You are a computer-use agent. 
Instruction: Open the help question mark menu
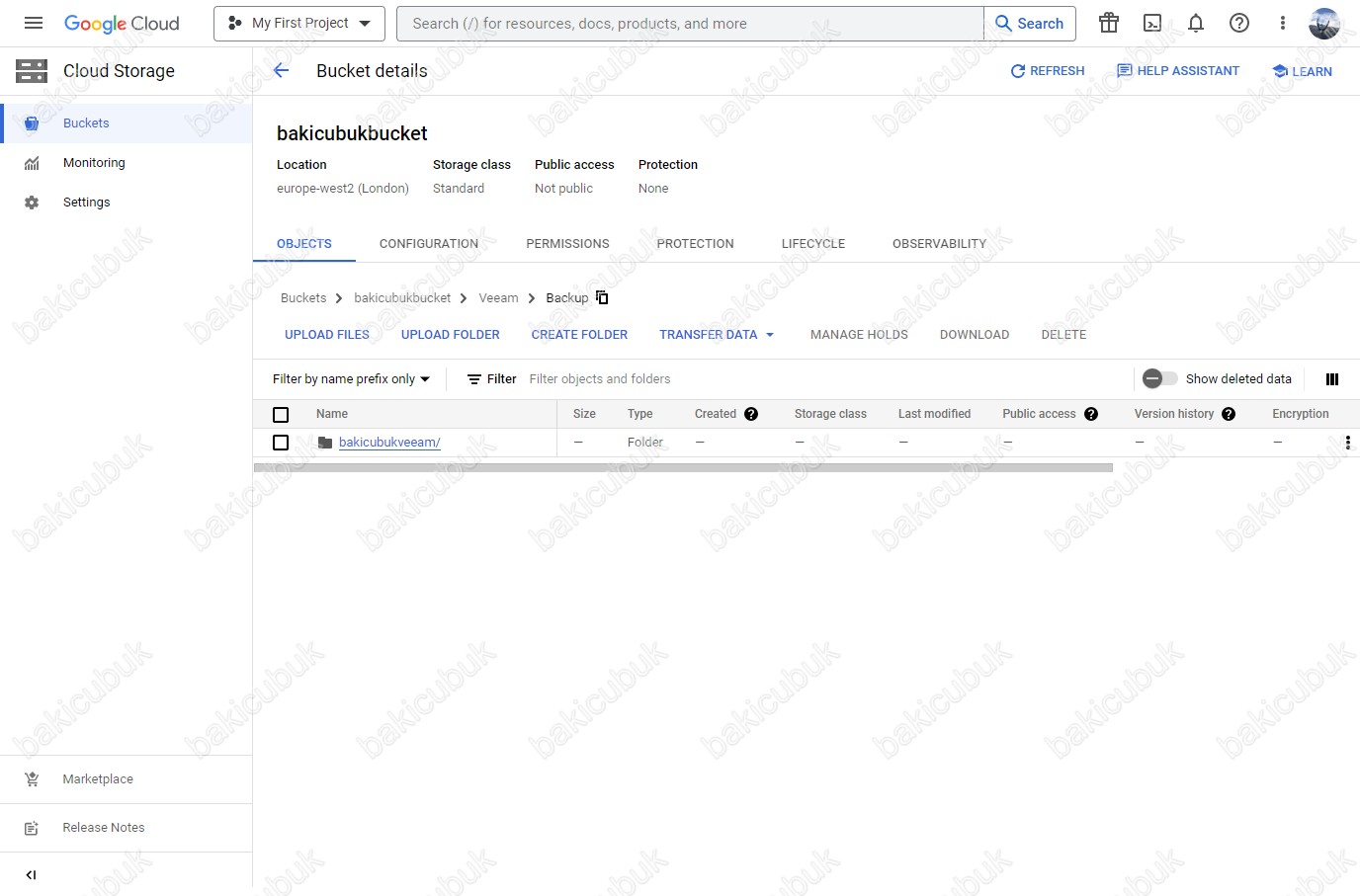pyautogui.click(x=1239, y=23)
